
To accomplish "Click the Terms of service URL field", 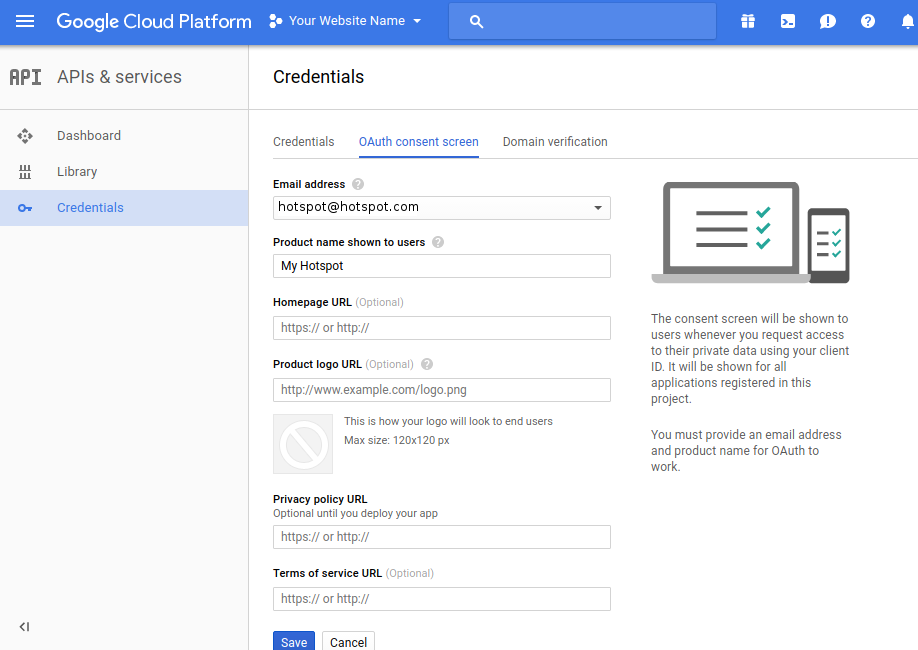I will pos(441,599).
